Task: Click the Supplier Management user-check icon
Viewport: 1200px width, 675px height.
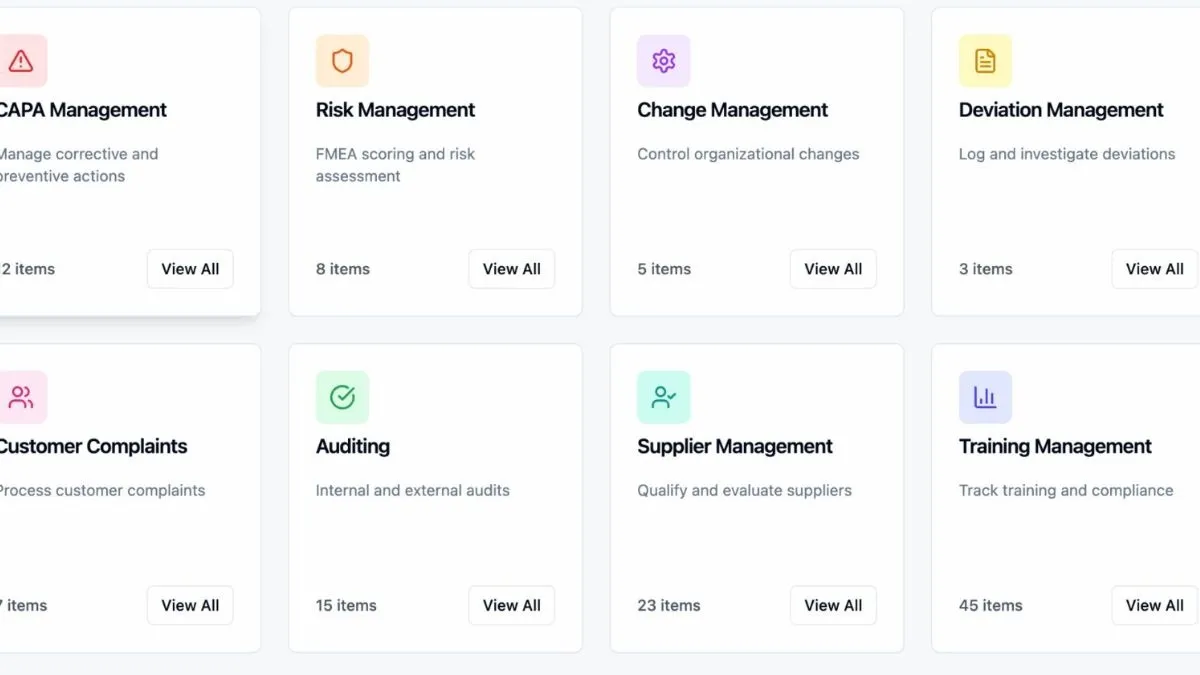Action: pyautogui.click(x=664, y=397)
